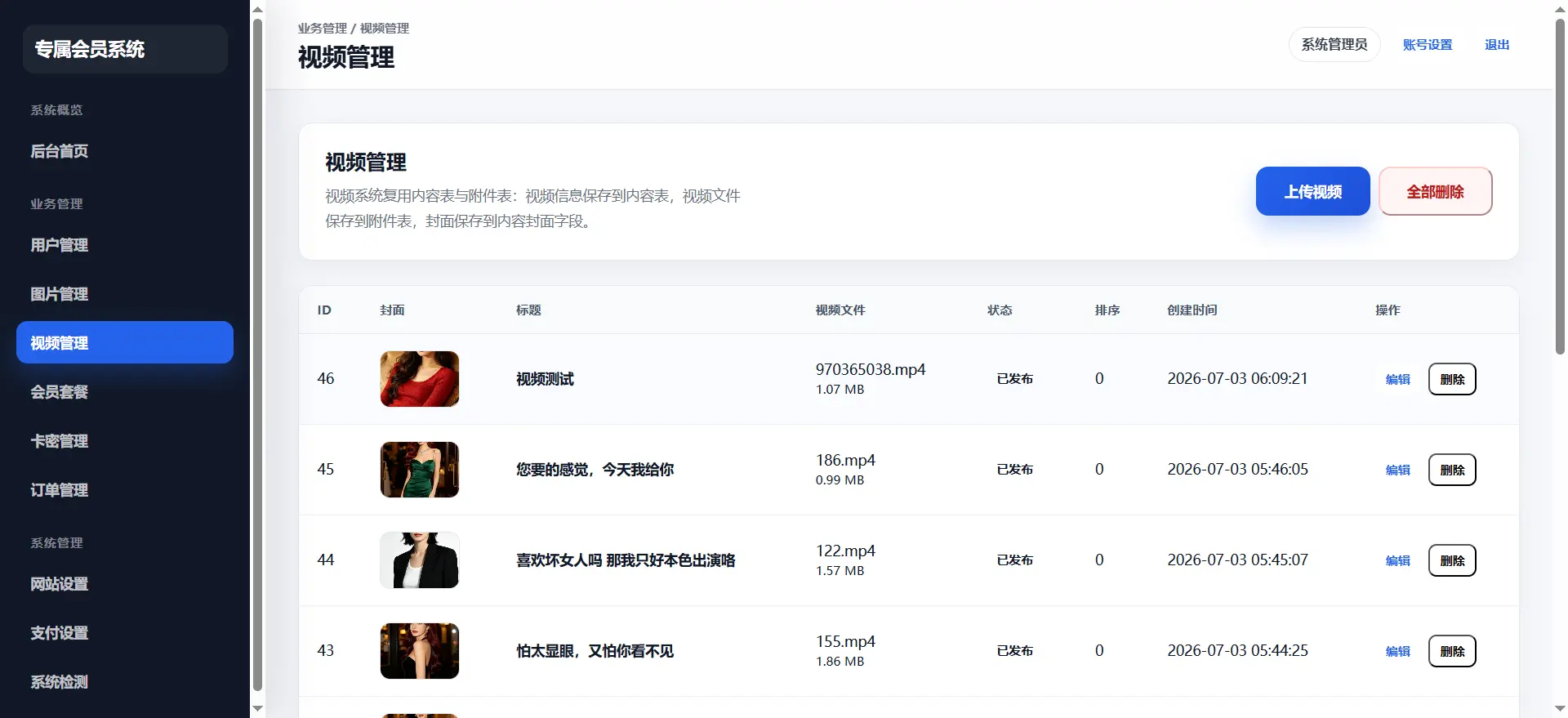Delete video row 45 with 186.mp4
Viewport: 1568px width, 718px height.
(x=1452, y=470)
